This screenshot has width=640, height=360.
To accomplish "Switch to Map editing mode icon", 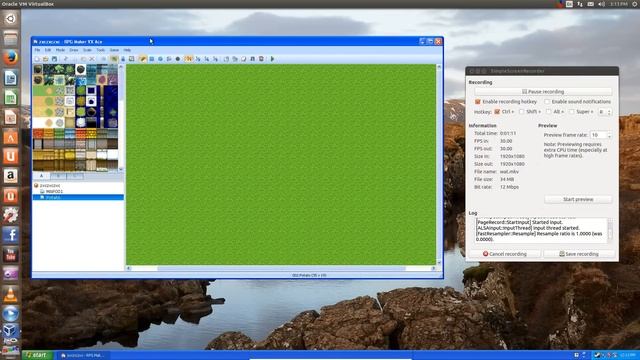I will click(x=115, y=59).
